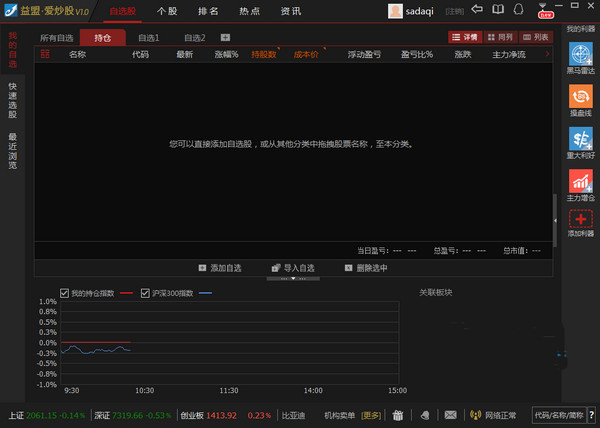Open the mail envelope icon in status bar
Image resolution: width=600 pixels, height=428 pixels.
[x=450, y=415]
